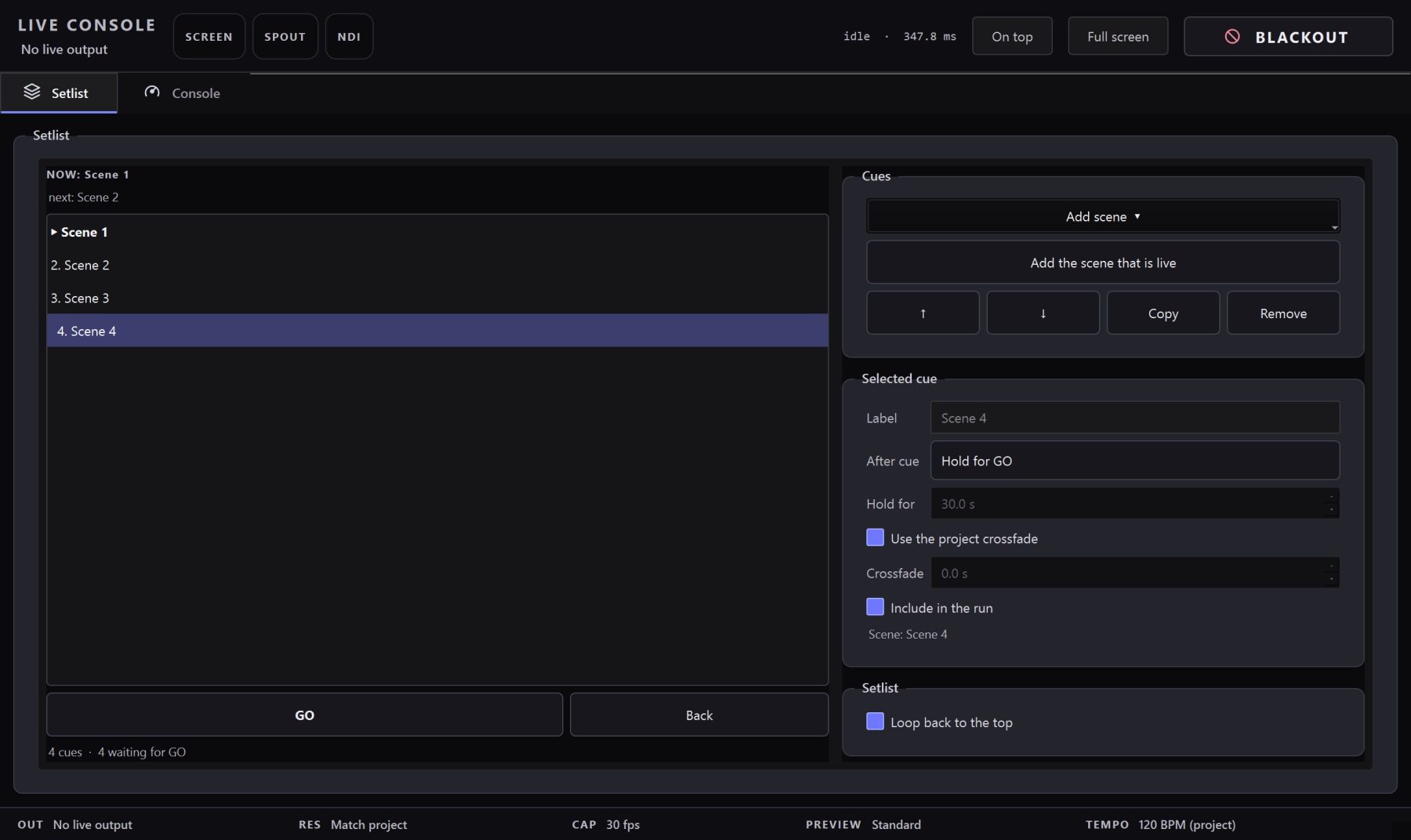Select 2. Scene 2 in the cue list
1411x840 pixels.
pyautogui.click(x=437, y=265)
